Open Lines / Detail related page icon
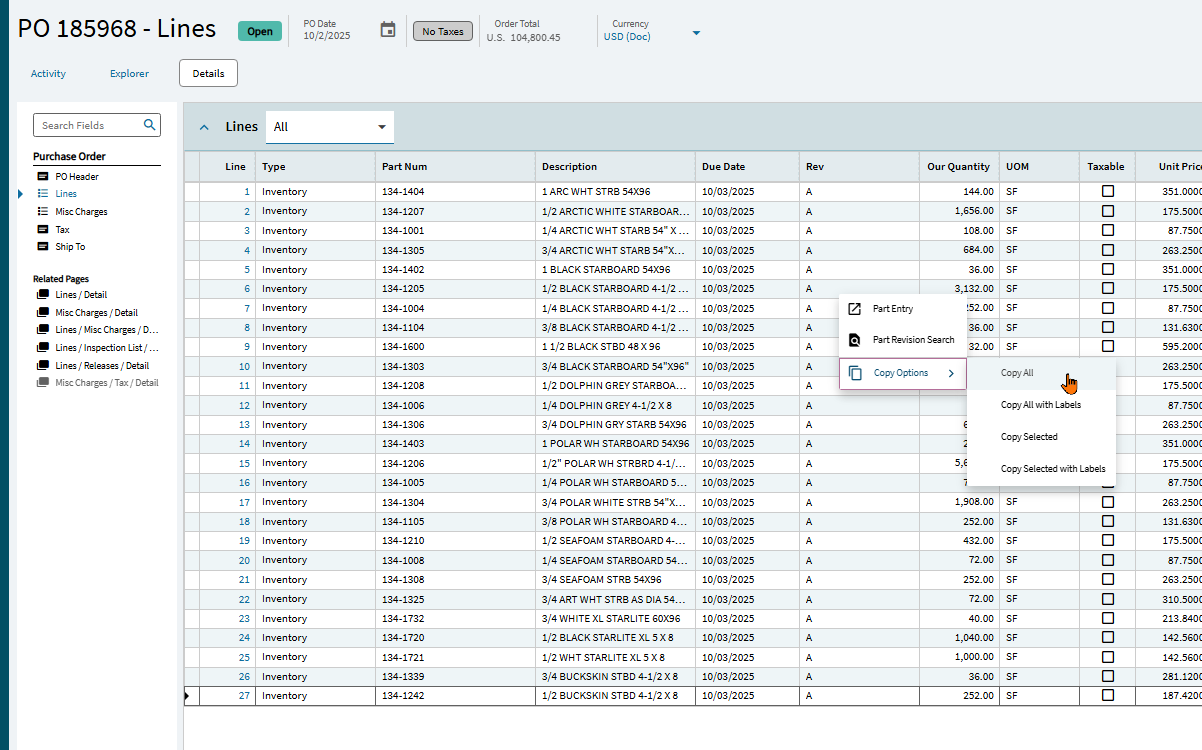This screenshot has width=1202, height=750. (x=43, y=295)
